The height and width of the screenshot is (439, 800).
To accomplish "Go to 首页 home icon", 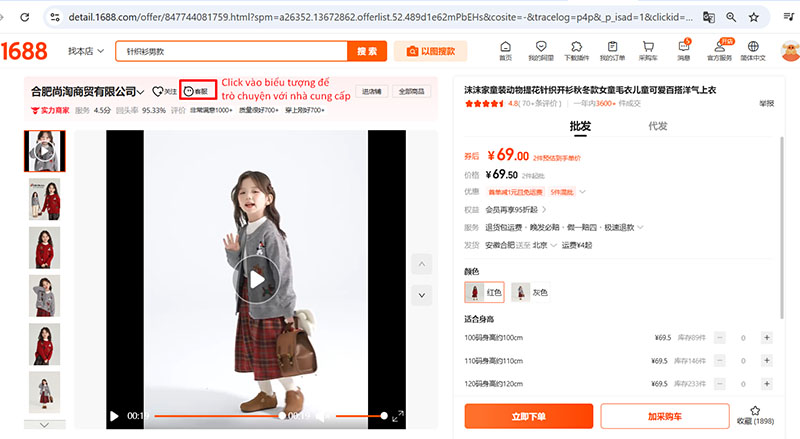I will click(505, 45).
